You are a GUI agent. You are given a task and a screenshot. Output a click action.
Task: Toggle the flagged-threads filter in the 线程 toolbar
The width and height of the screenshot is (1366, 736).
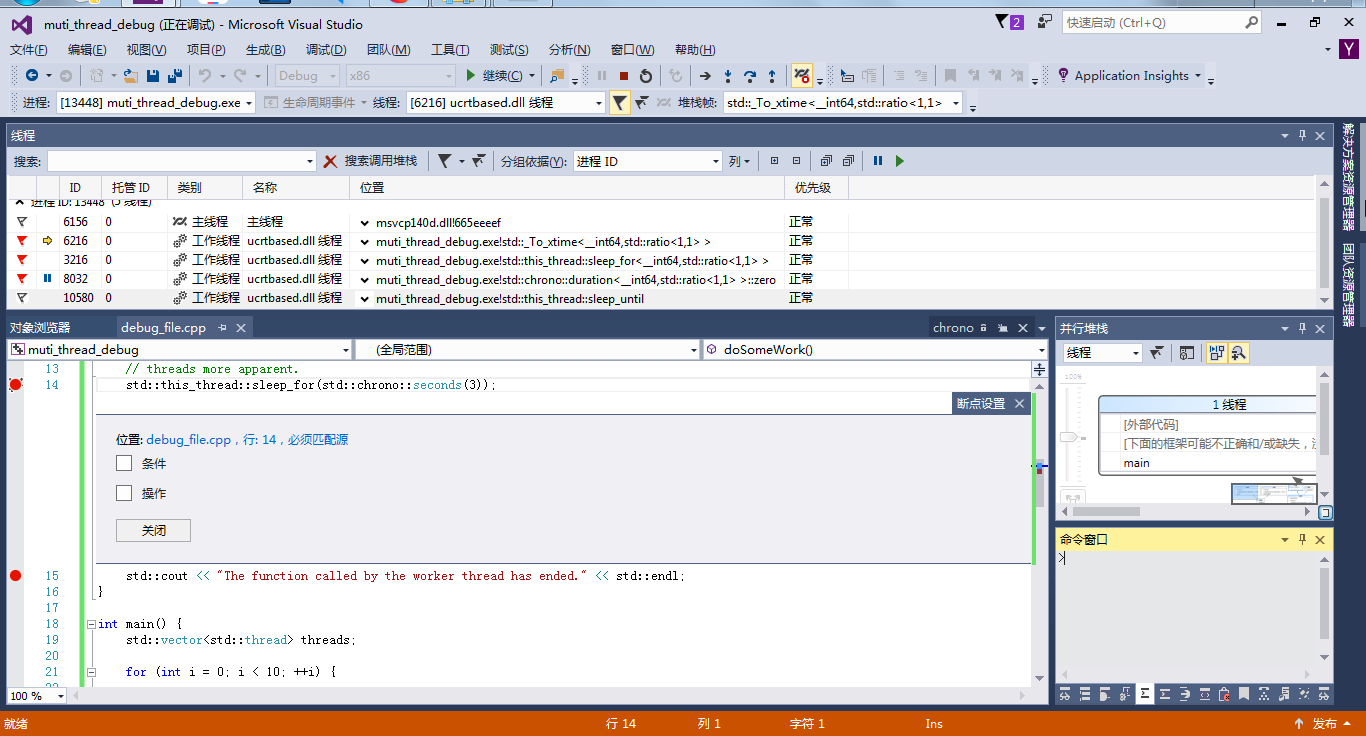pos(442,161)
